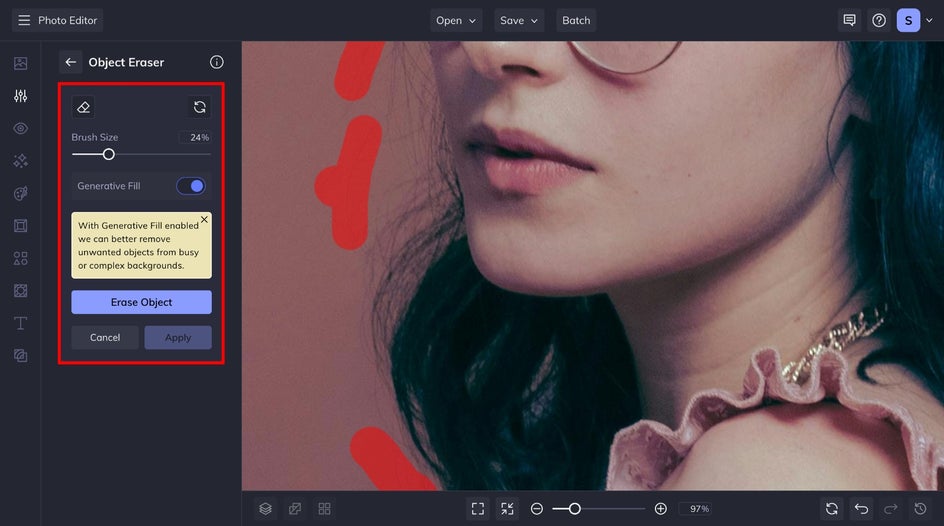Select the eraser brush icon
Image resolution: width=944 pixels, height=526 pixels.
click(84, 107)
